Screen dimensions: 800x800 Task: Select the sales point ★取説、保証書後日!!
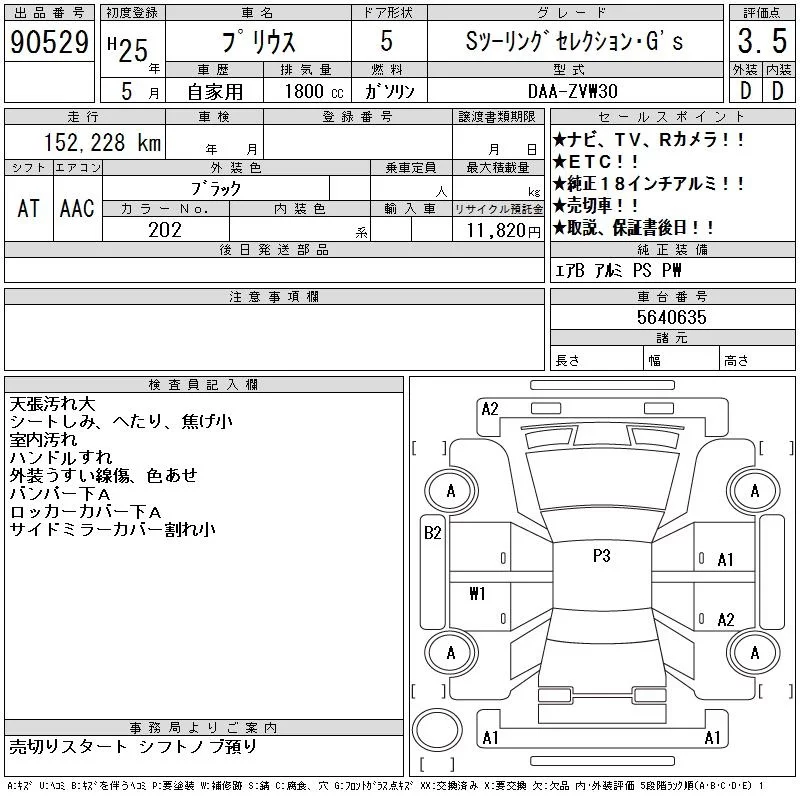point(633,228)
